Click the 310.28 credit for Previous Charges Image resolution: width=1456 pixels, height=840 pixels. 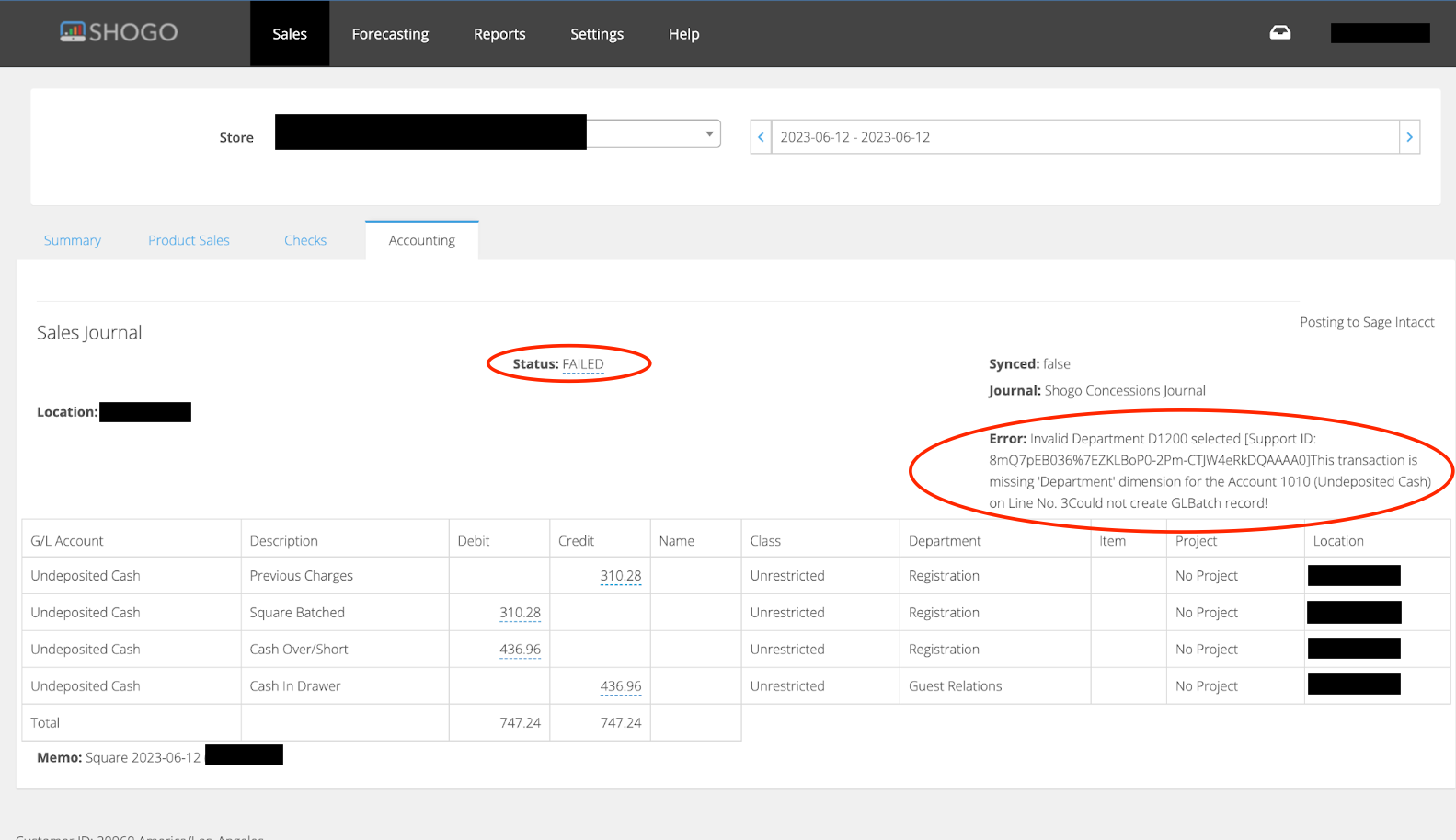[621, 576]
